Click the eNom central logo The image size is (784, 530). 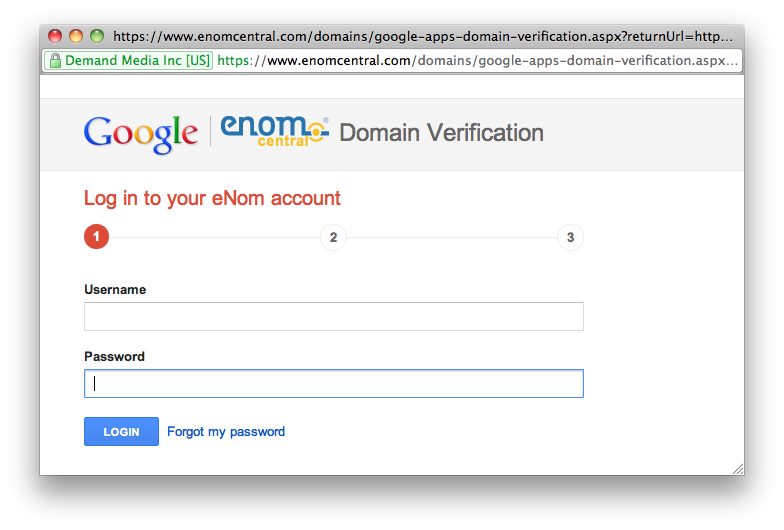[273, 132]
